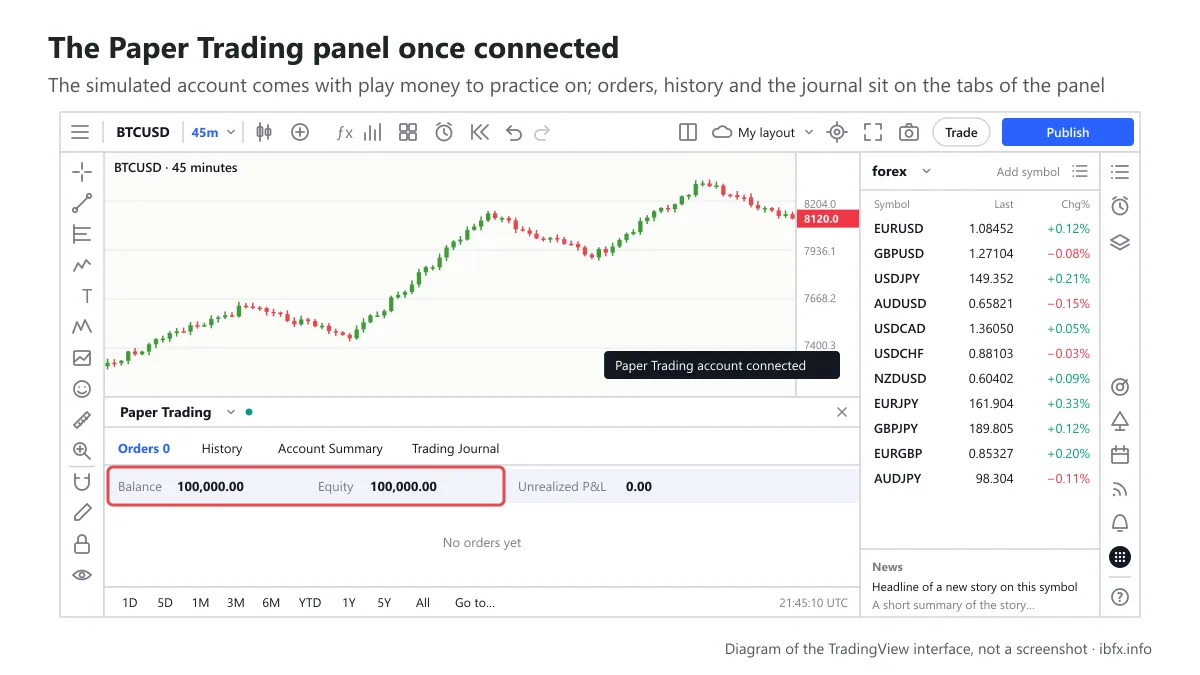Select USDJPY in the watchlist
Viewport: 1200px width, 675px height.
[980, 278]
